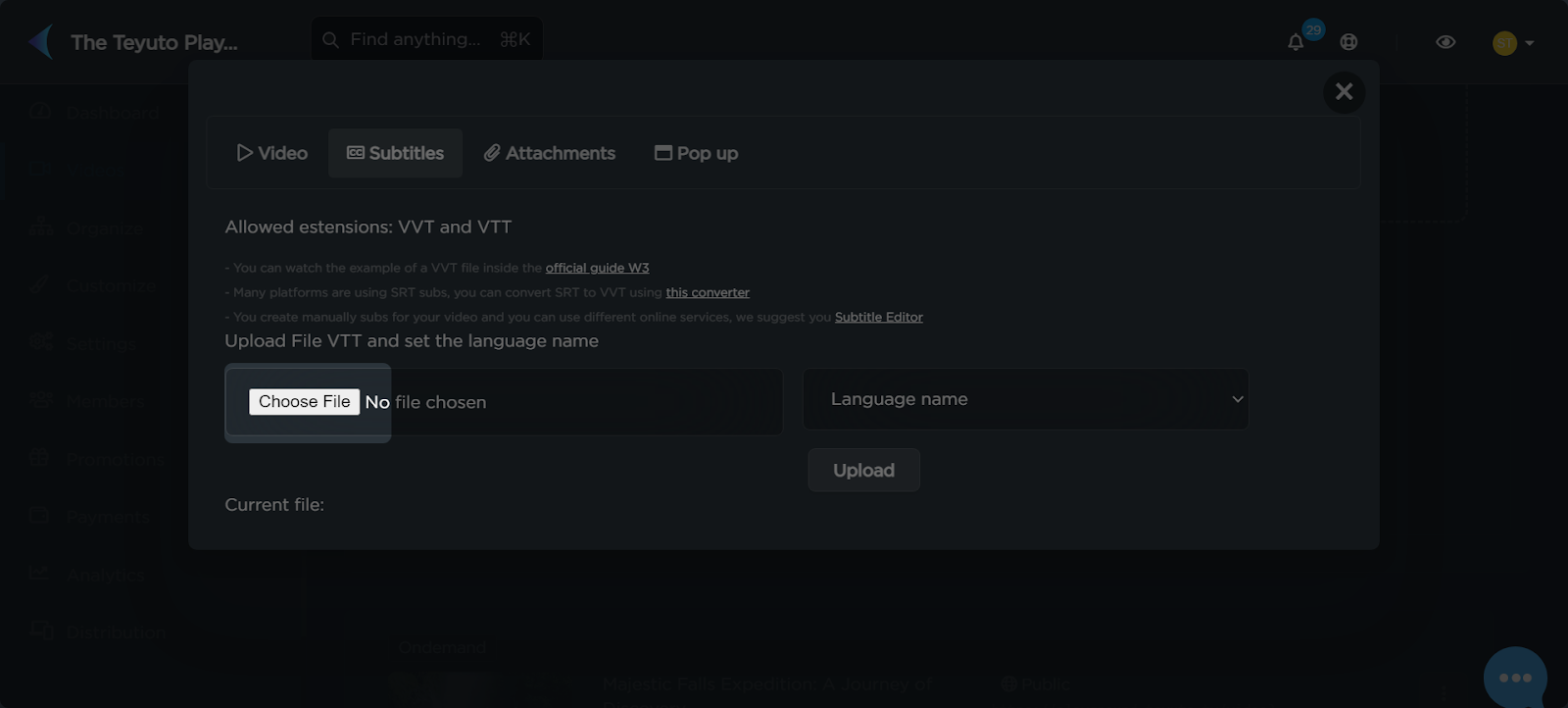
Task: Open Organize in the sidebar
Action: click(x=86, y=228)
